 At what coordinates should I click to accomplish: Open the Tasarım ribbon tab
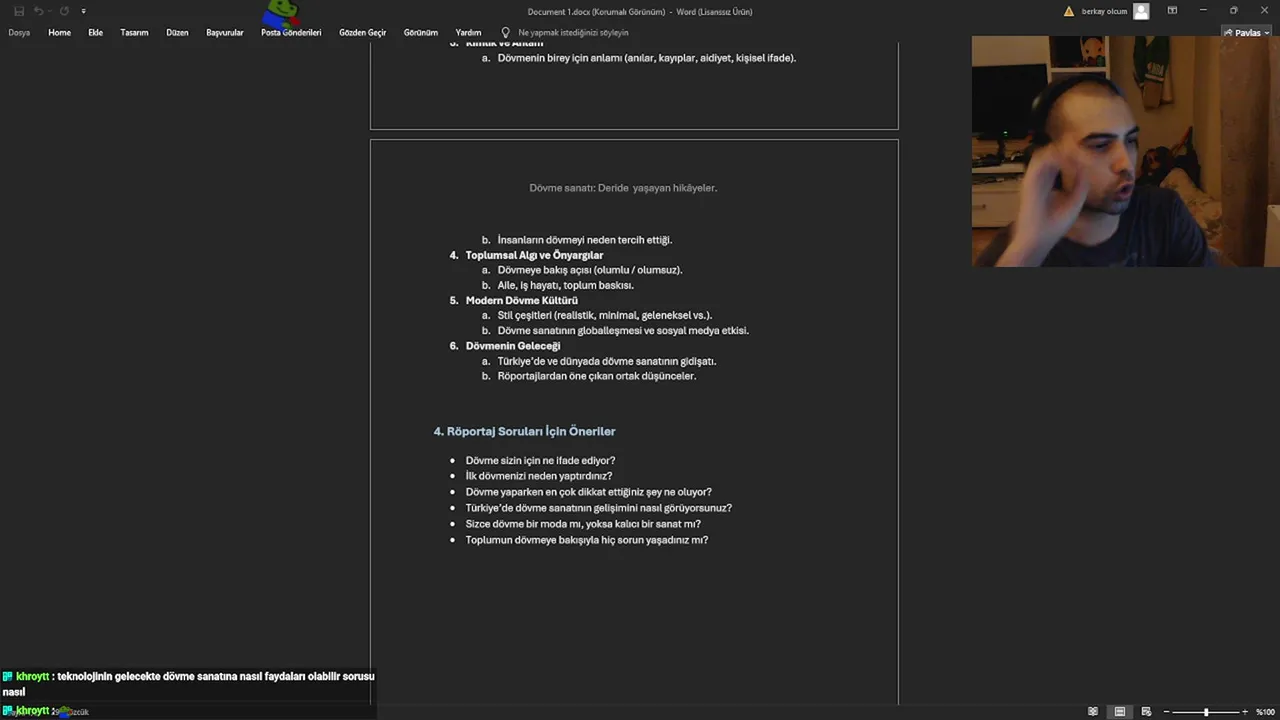tap(134, 32)
